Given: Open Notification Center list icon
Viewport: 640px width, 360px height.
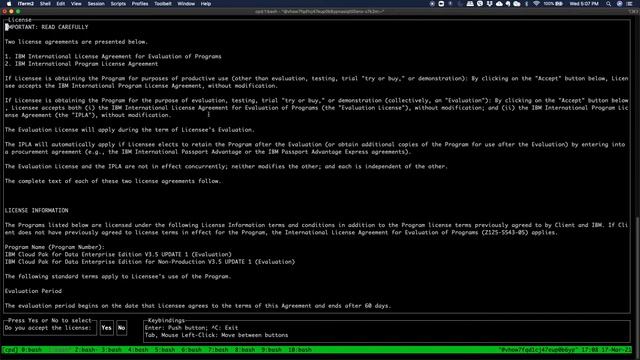Looking at the screenshot, I should coord(629,4).
